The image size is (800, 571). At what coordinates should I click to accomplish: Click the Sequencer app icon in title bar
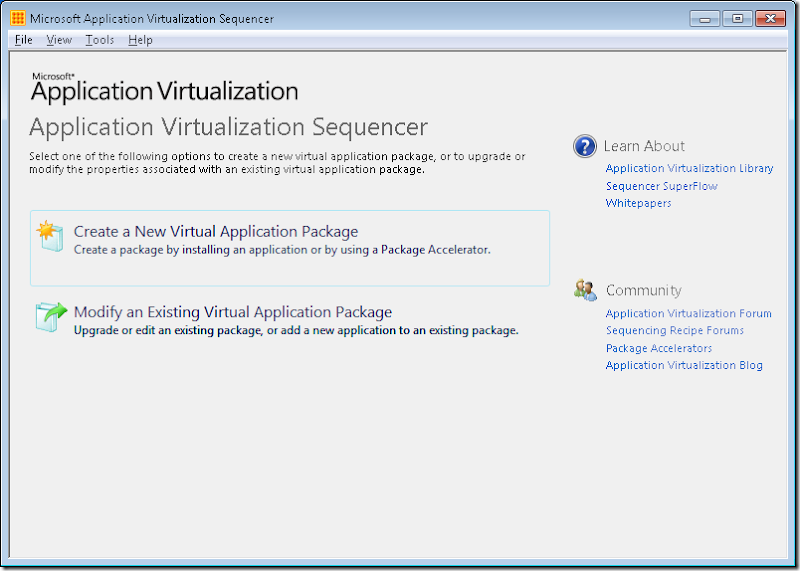click(17, 18)
